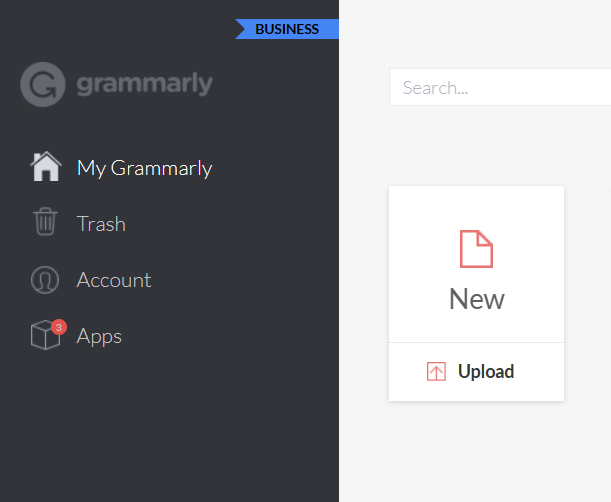Click the grammarly wordmark text

pos(145,84)
